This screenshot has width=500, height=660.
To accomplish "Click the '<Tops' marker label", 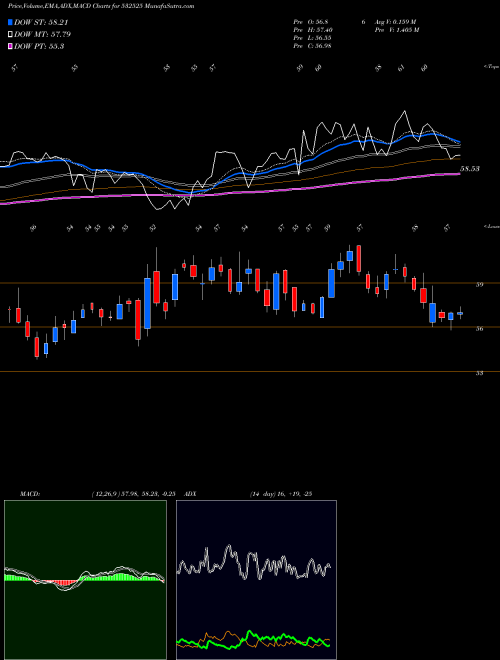I will click(491, 67).
